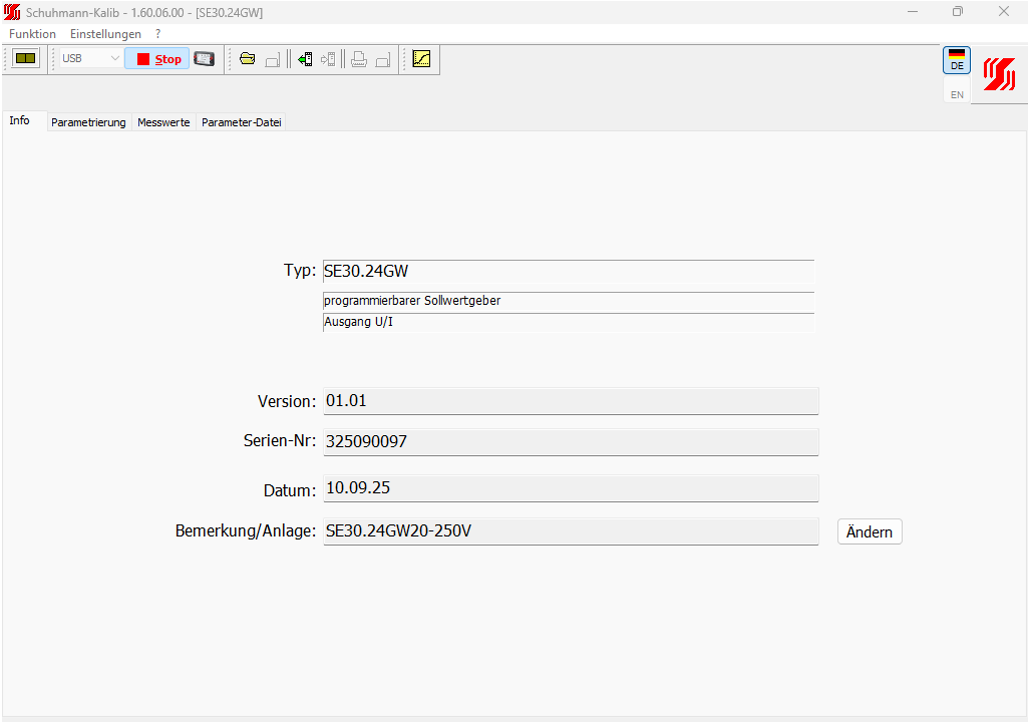Close the Schuhmann-Kalib window
The height and width of the screenshot is (722, 1028).
[x=1004, y=12]
